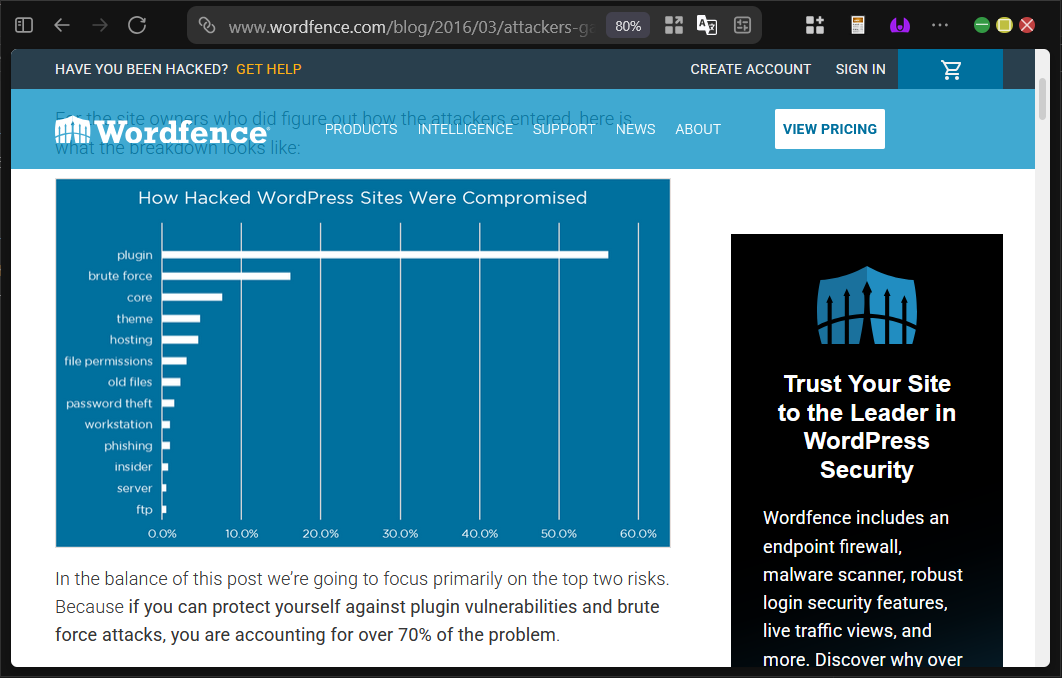Click the link icon in address bar
The width and height of the screenshot is (1062, 678).
tap(207, 26)
